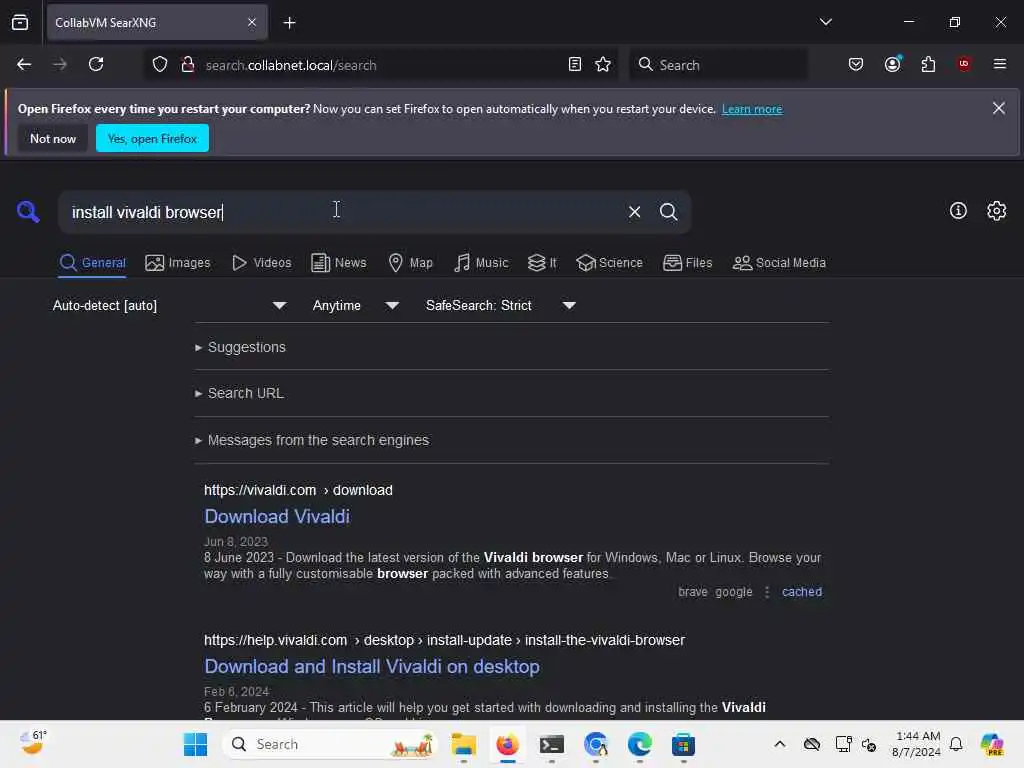Close the CollabVM SearXNG tab

click(x=252, y=22)
